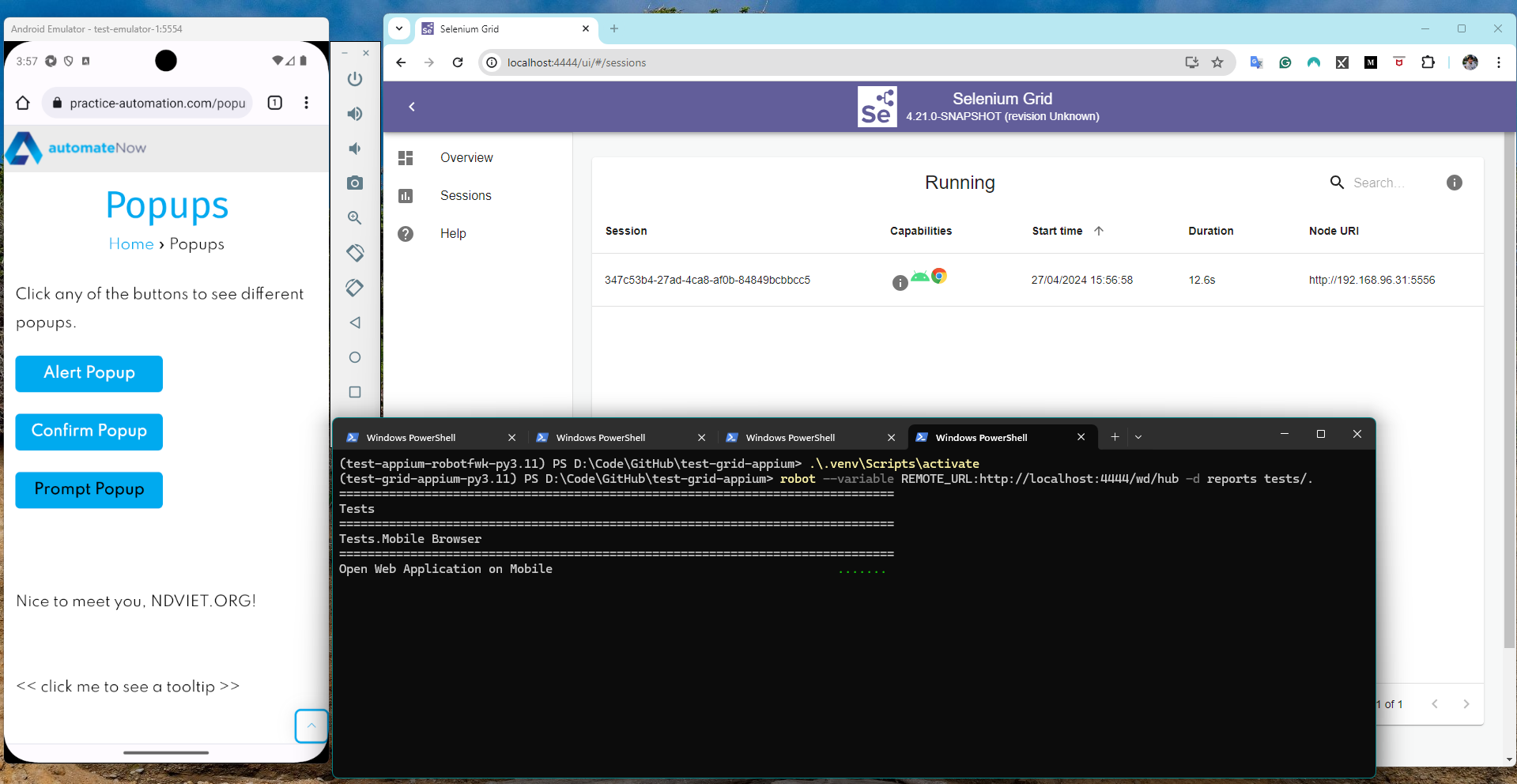The width and height of the screenshot is (1517, 784).
Task: Click the Confirm Popup button
Action: (89, 432)
